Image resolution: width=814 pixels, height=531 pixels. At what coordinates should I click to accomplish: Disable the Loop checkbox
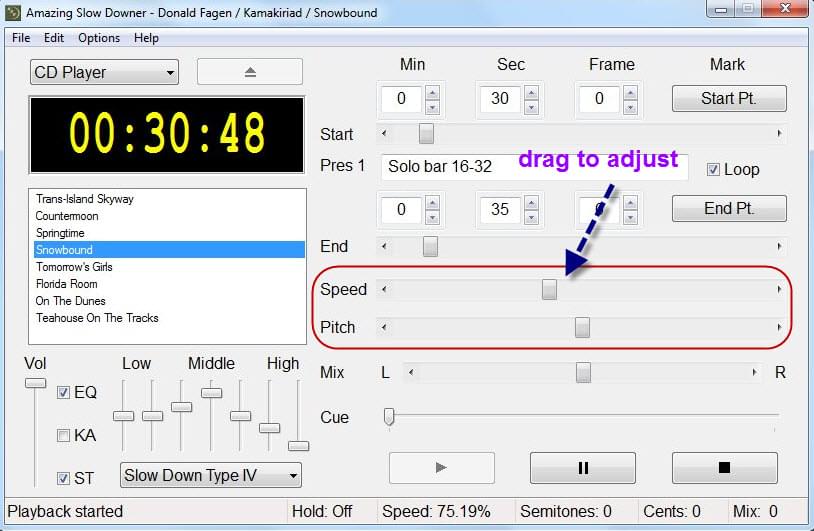click(x=713, y=169)
